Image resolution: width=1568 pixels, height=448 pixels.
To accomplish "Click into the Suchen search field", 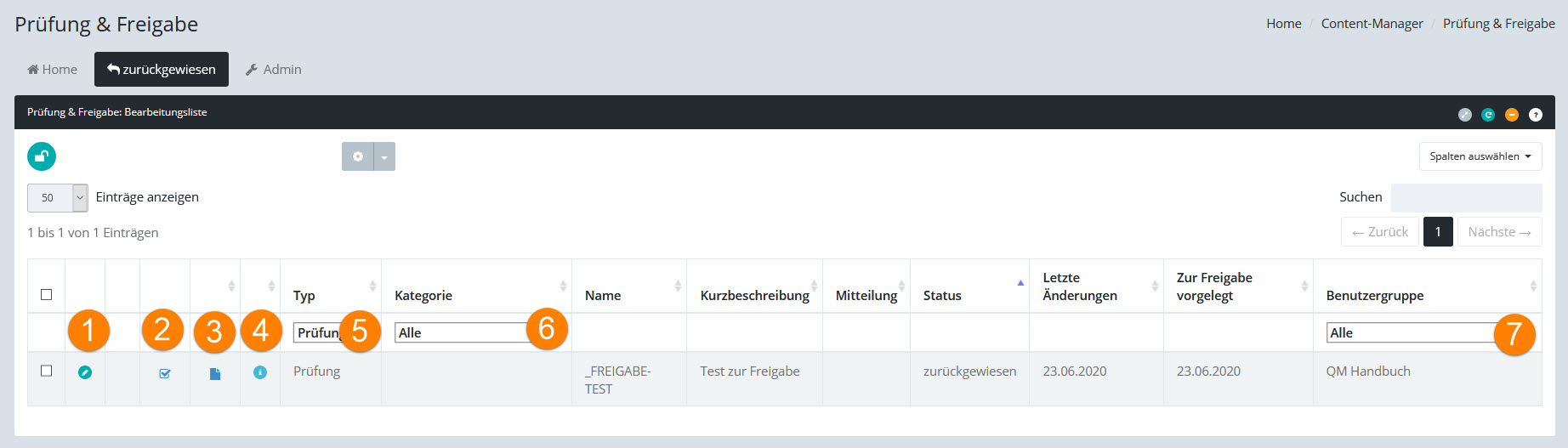I will [x=1466, y=198].
